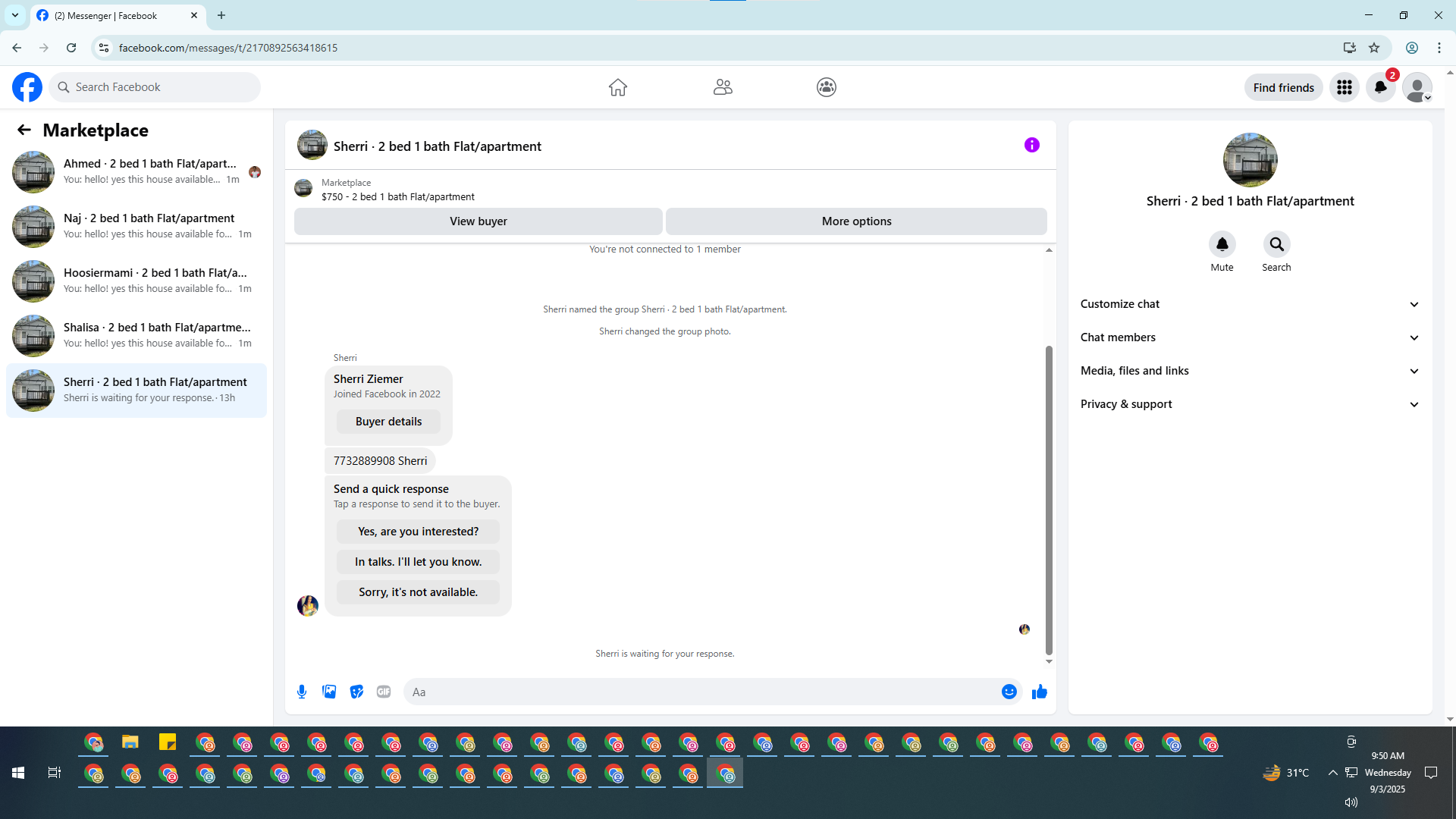Select the Messenger | Facebook tab
This screenshot has width=1456, height=819.
point(118,15)
